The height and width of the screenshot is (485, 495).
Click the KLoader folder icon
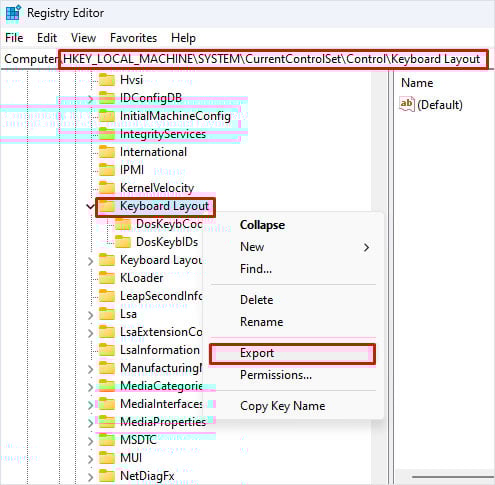pos(107,278)
